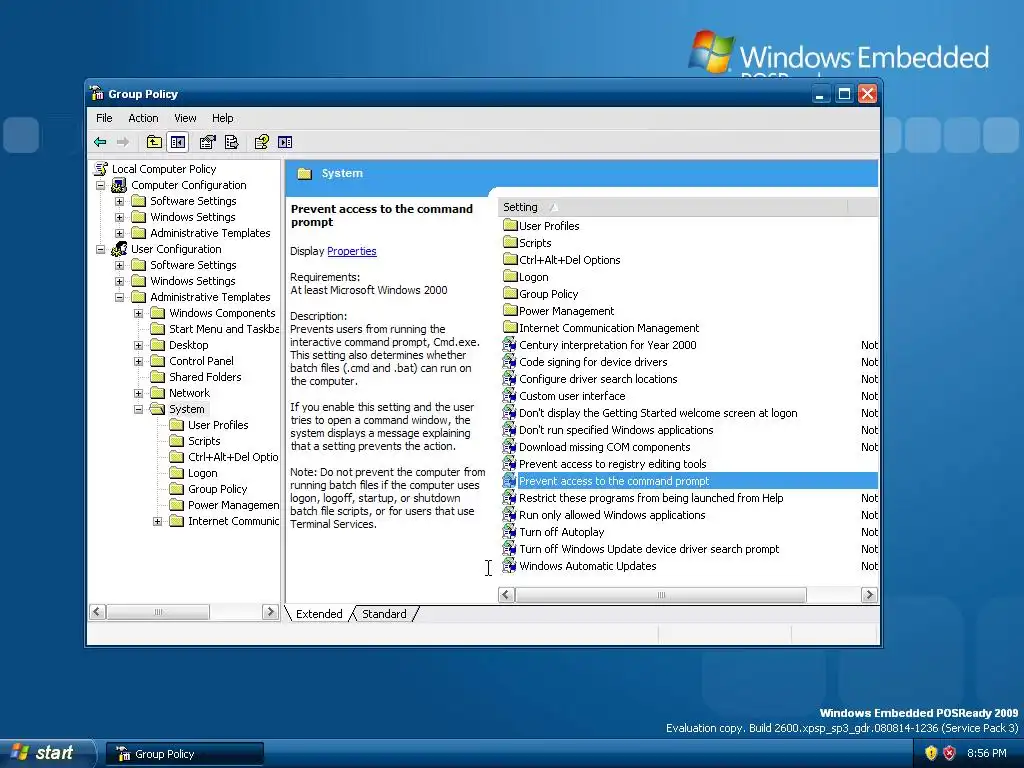Click the System folder icon in tree

pos(157,409)
